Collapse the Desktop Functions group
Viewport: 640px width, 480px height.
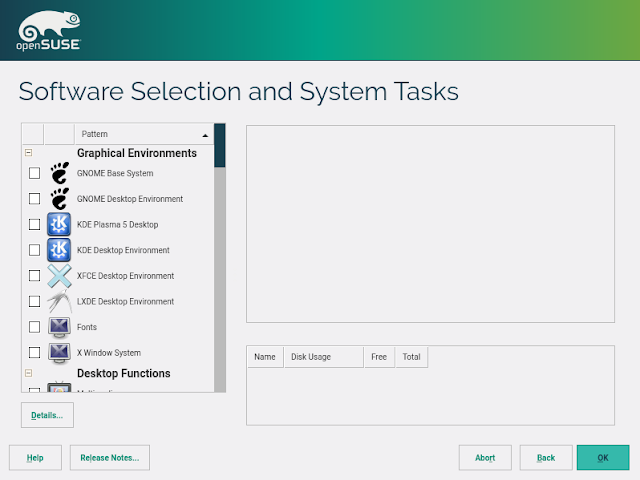[29, 373]
